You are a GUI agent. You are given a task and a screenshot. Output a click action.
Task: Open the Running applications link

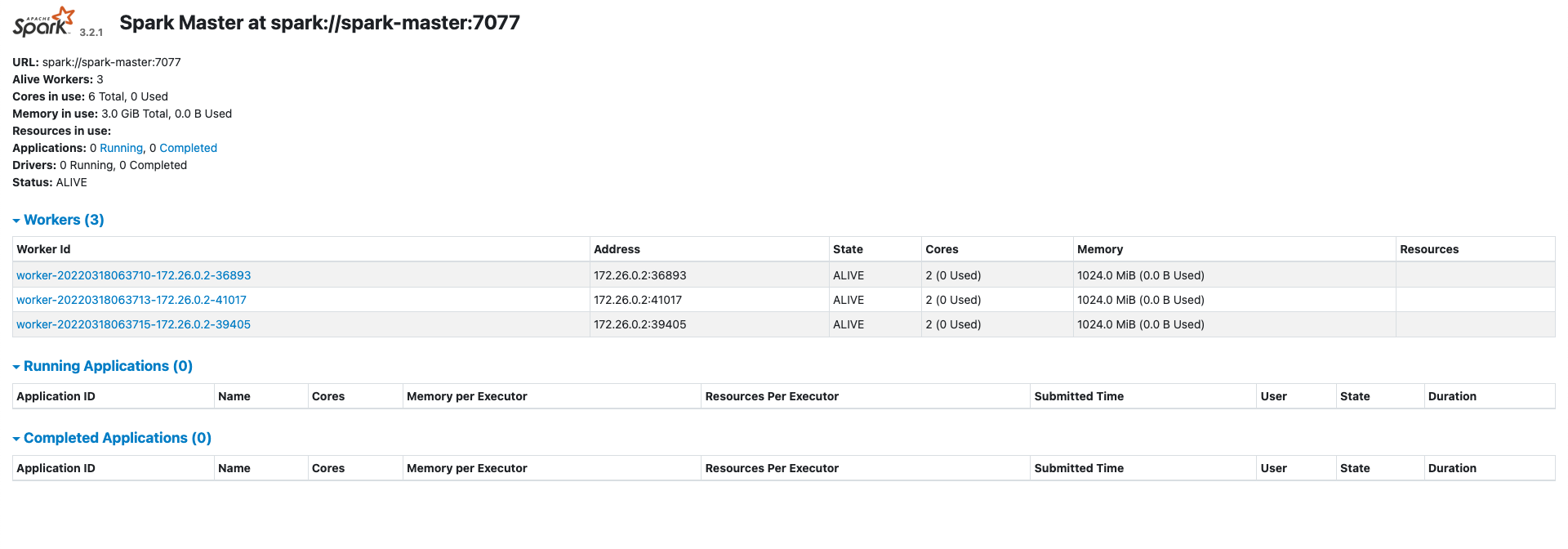click(121, 148)
